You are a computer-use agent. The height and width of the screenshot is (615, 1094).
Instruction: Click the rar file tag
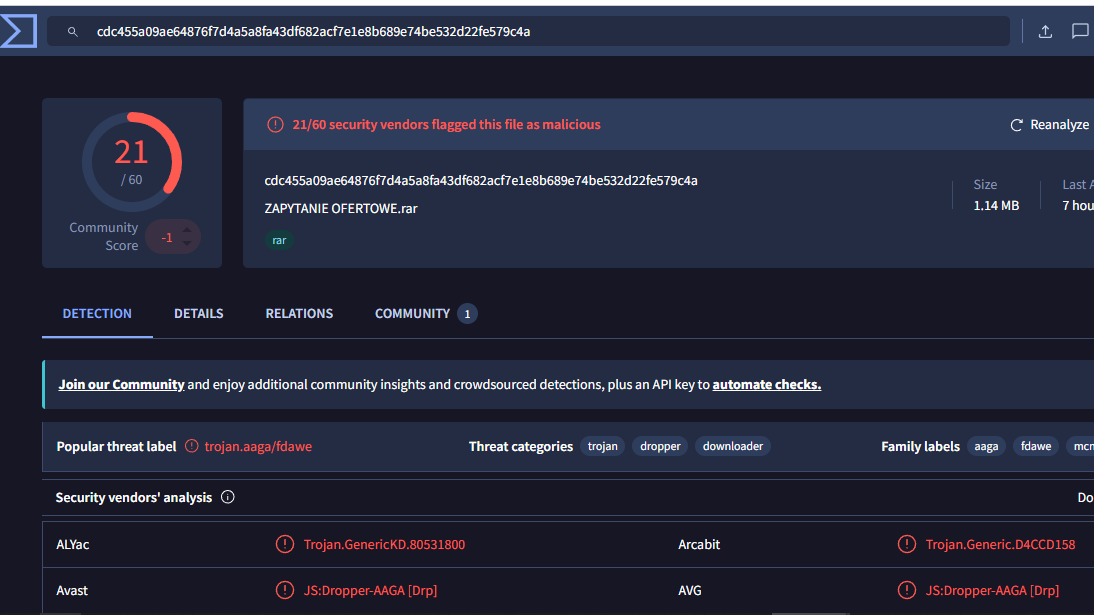(x=279, y=240)
